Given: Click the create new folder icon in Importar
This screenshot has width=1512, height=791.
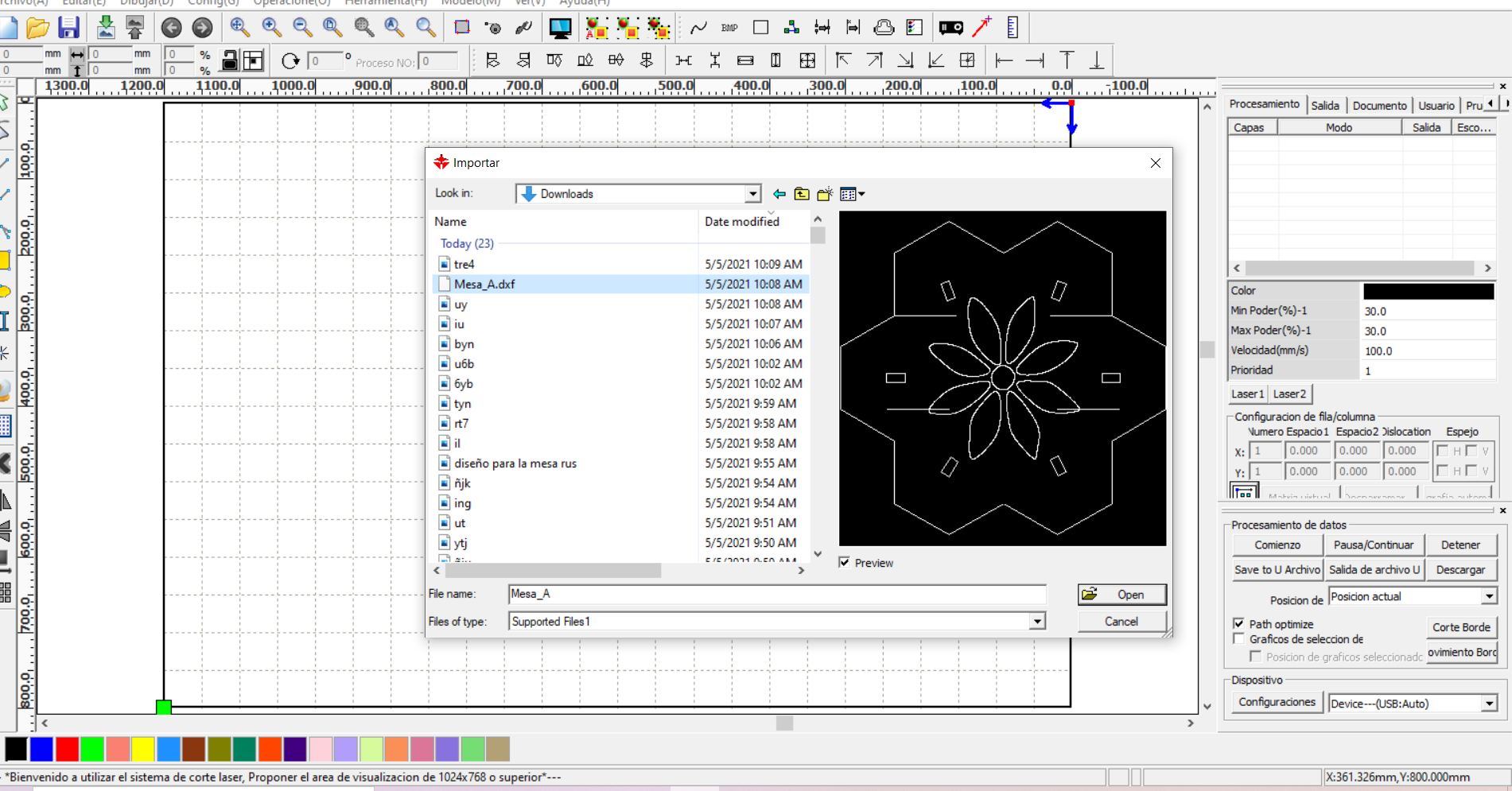Looking at the screenshot, I should tap(825, 194).
